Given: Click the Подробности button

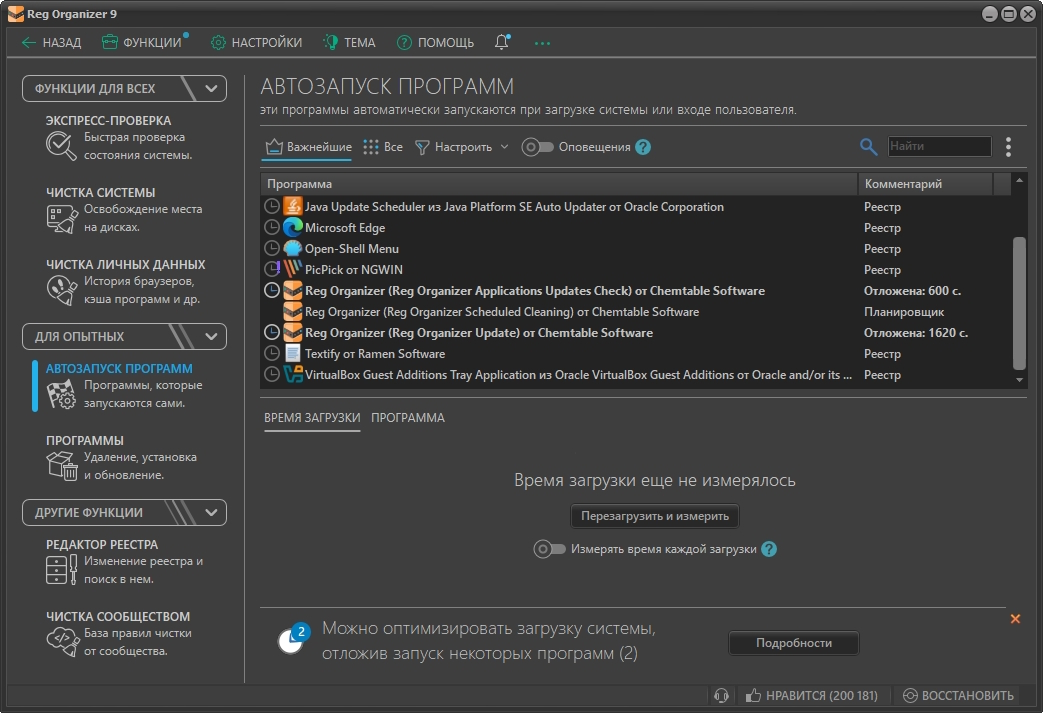Looking at the screenshot, I should [793, 643].
